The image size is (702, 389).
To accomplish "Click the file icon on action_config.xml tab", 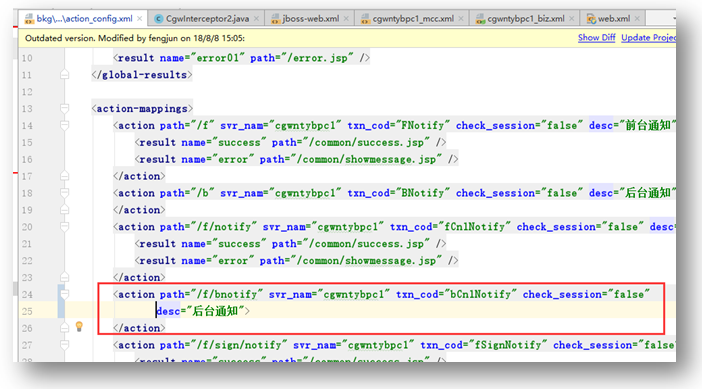I will point(29,18).
